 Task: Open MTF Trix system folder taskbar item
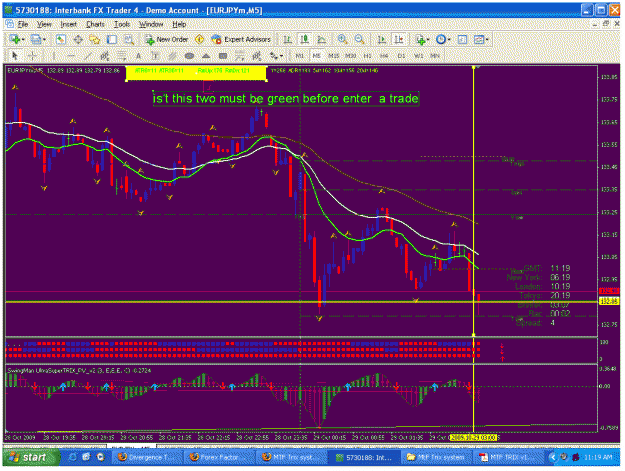pos(436,457)
